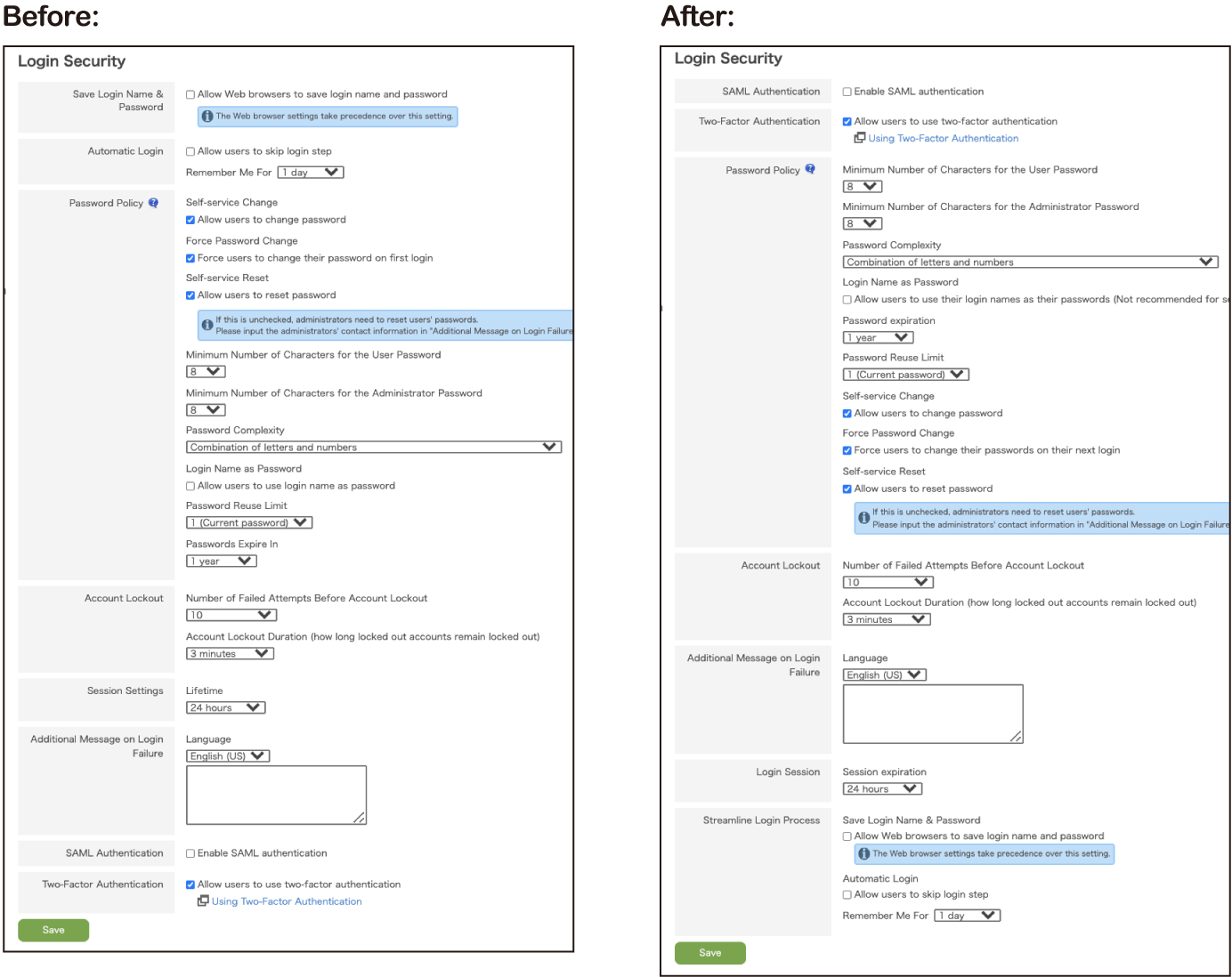
Task: Open Password Reuse Limit dropdown in After panel
Action: click(x=905, y=375)
